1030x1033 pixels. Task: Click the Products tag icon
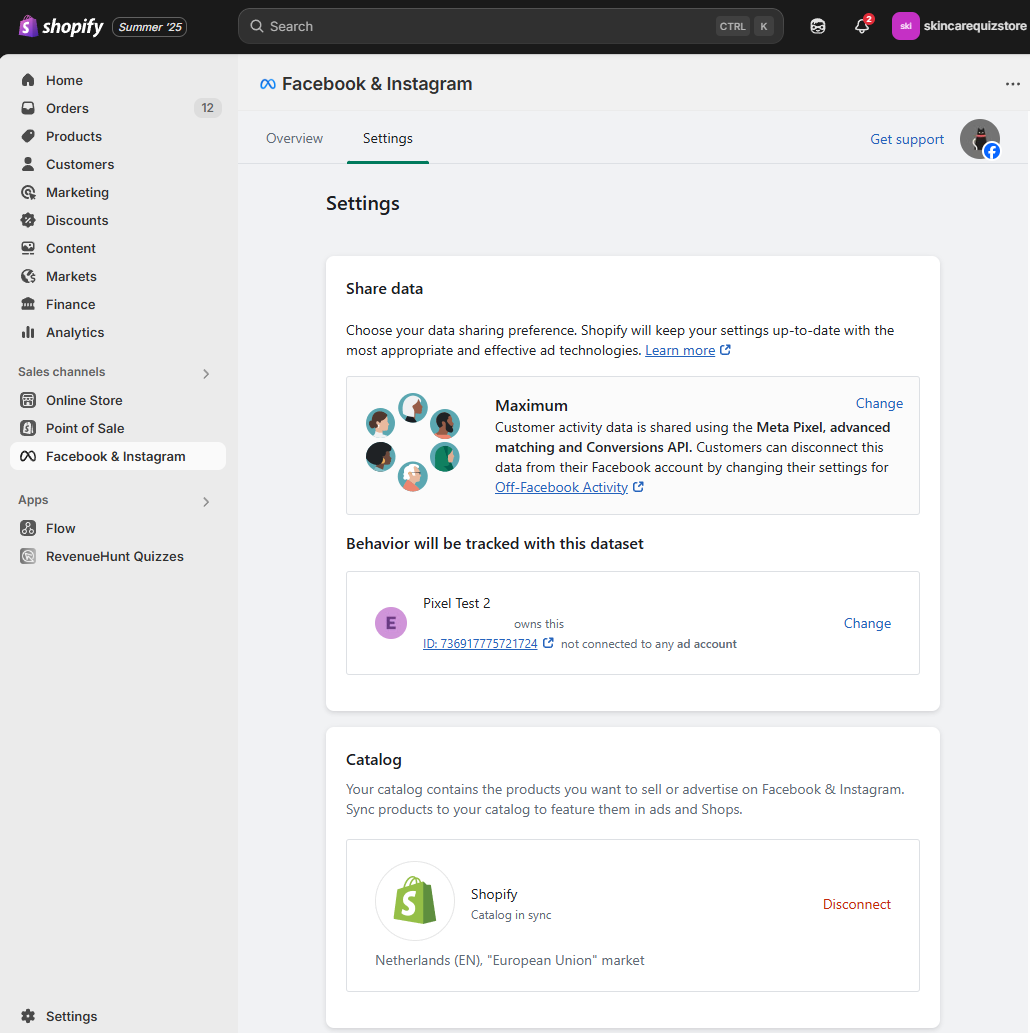click(28, 136)
